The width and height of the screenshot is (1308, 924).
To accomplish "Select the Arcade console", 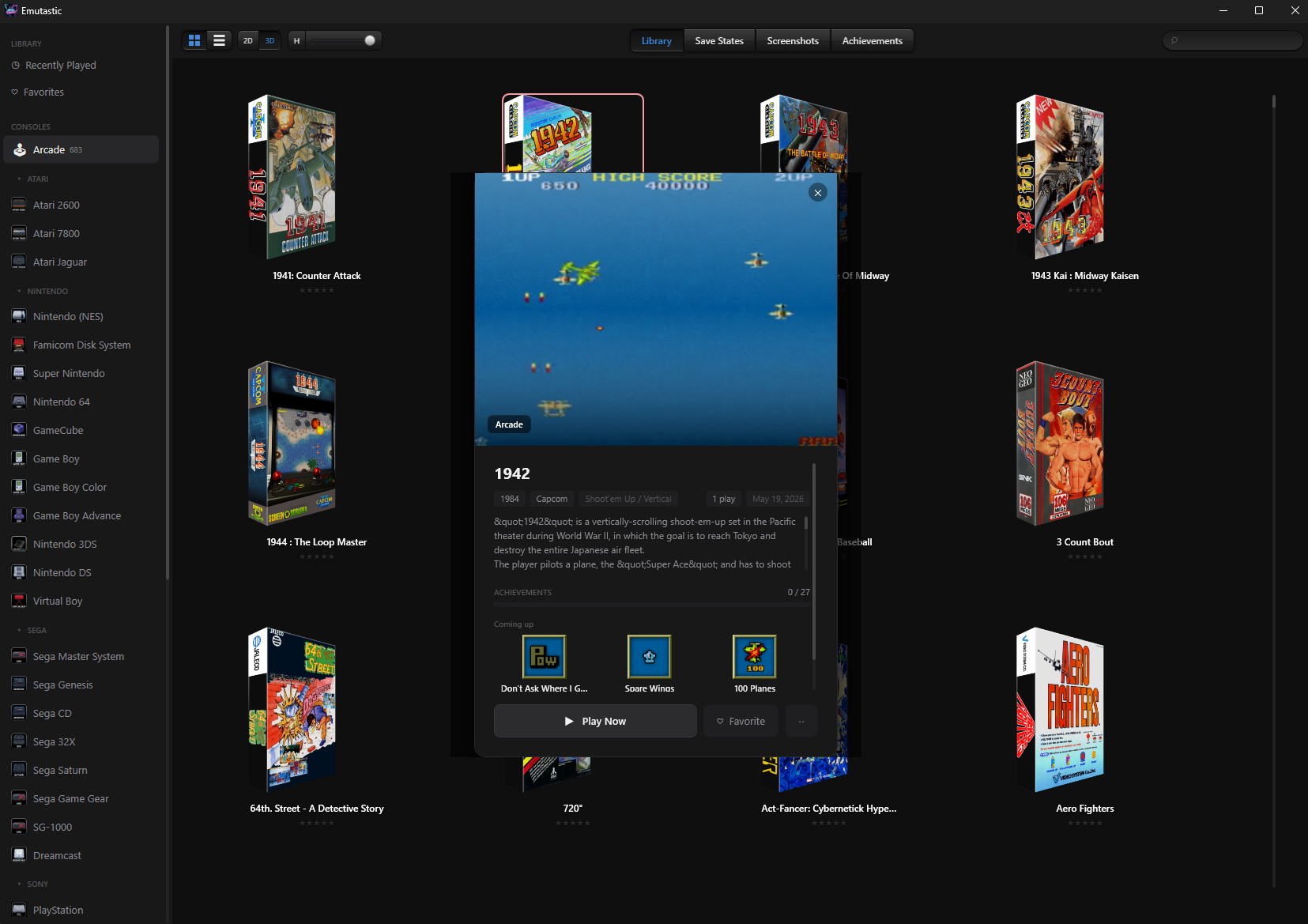I will (81, 149).
